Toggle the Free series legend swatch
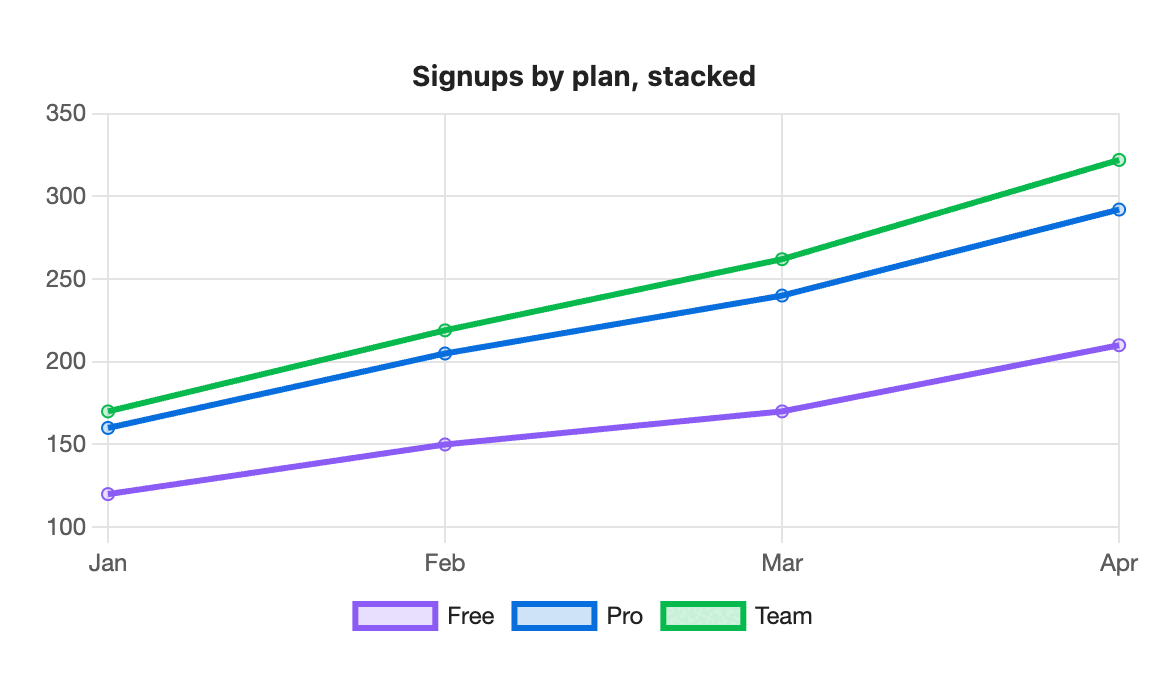 point(395,617)
